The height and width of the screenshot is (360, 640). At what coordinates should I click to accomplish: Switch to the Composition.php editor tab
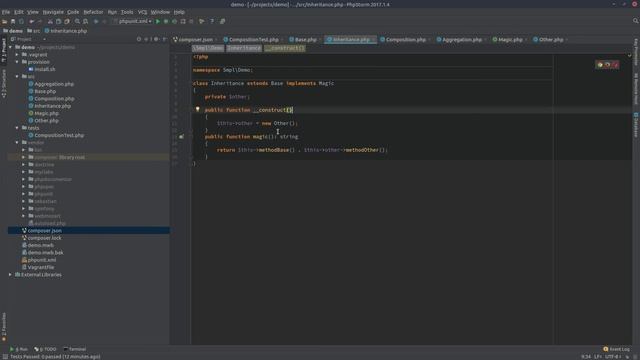coord(405,40)
